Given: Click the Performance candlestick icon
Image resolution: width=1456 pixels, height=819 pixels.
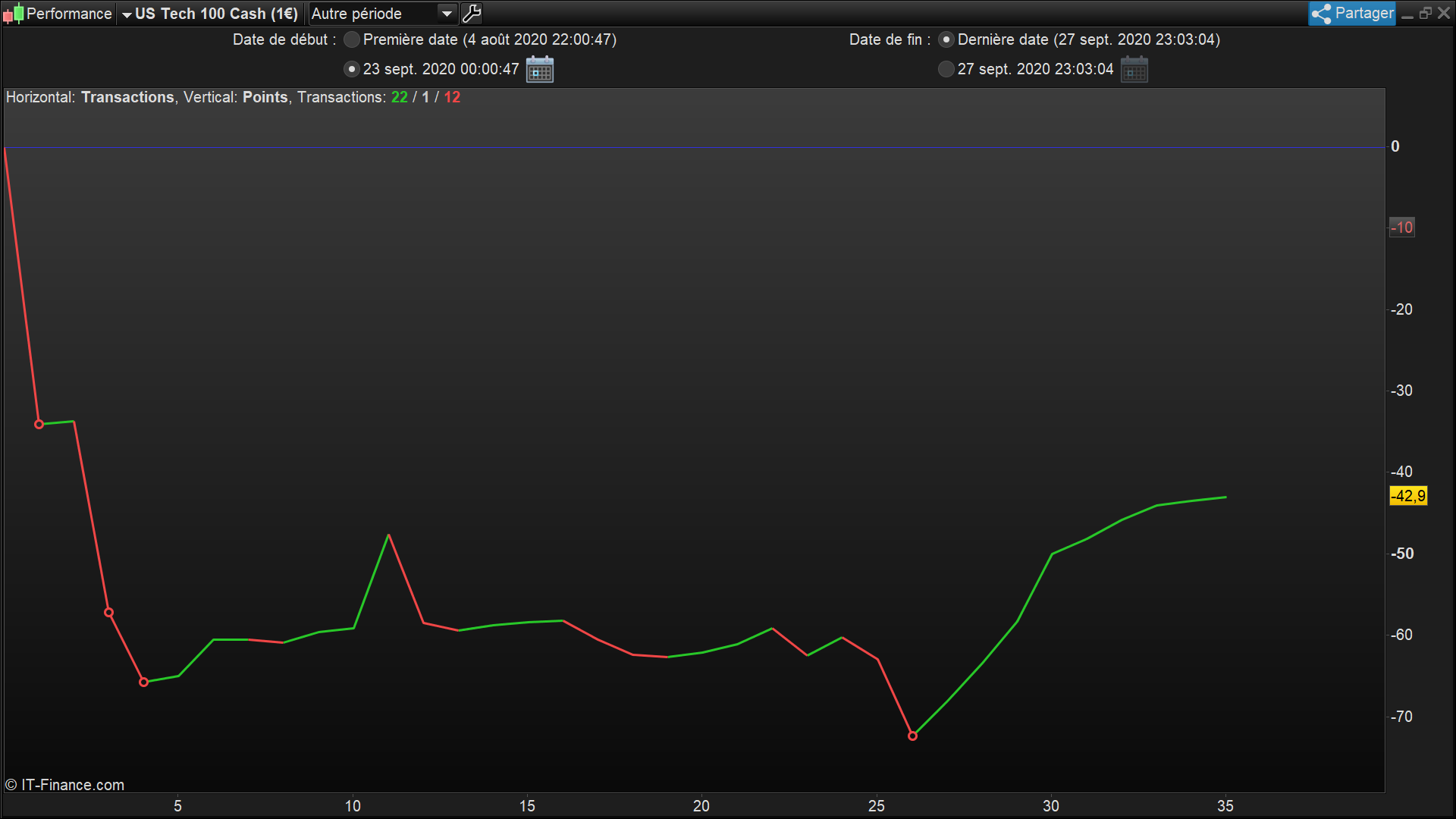Looking at the screenshot, I should (x=13, y=14).
